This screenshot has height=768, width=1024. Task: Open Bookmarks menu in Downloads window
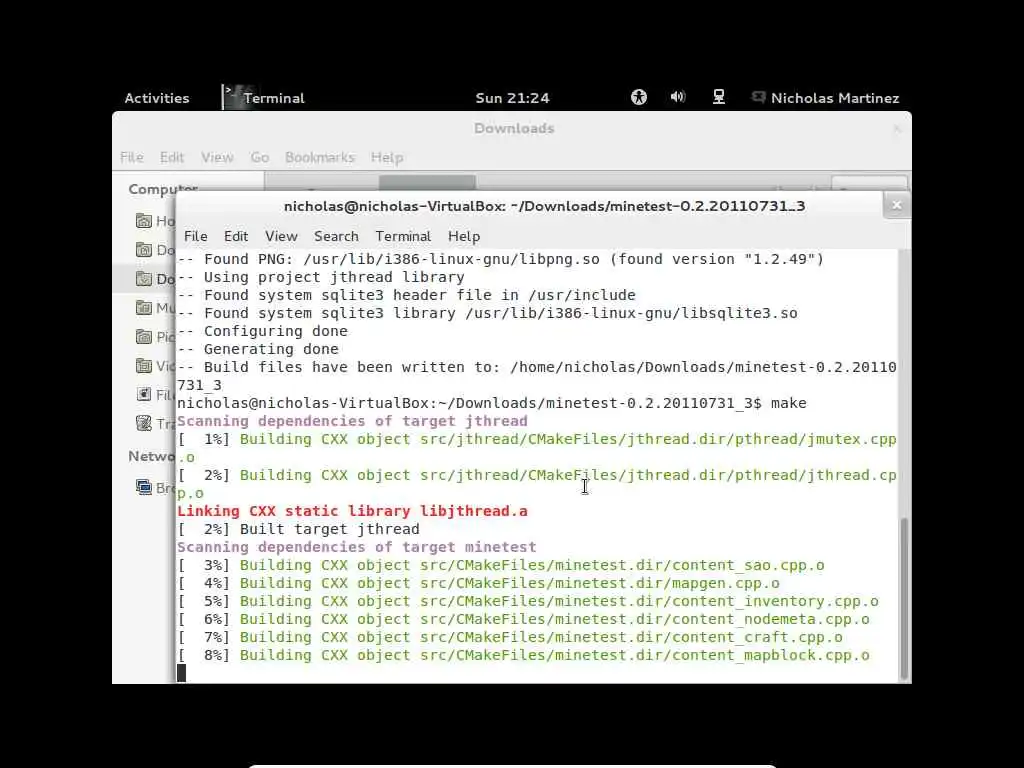319,157
